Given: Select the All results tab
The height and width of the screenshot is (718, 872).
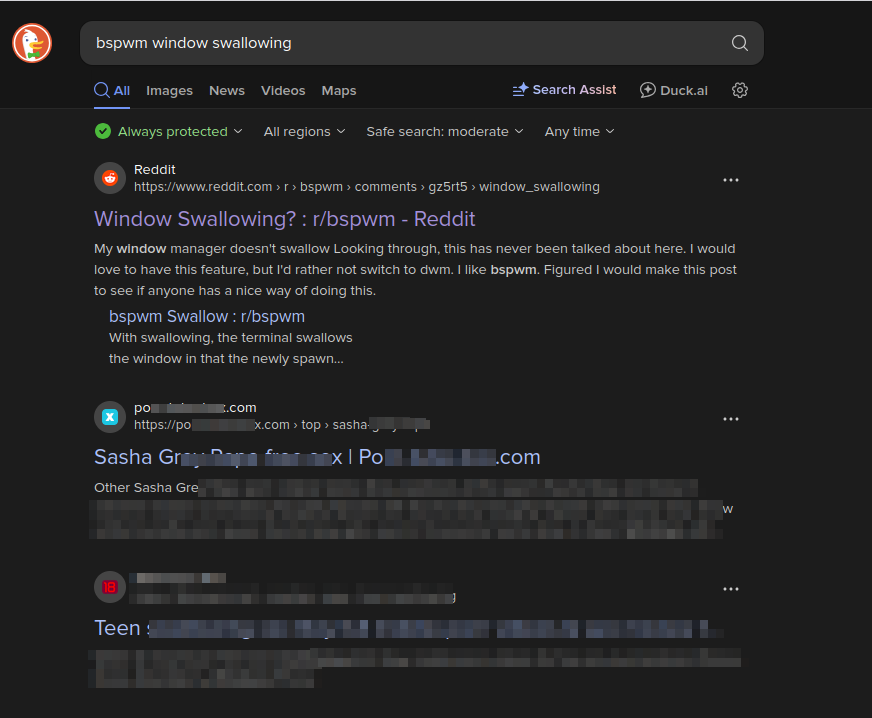Looking at the screenshot, I should point(112,91).
